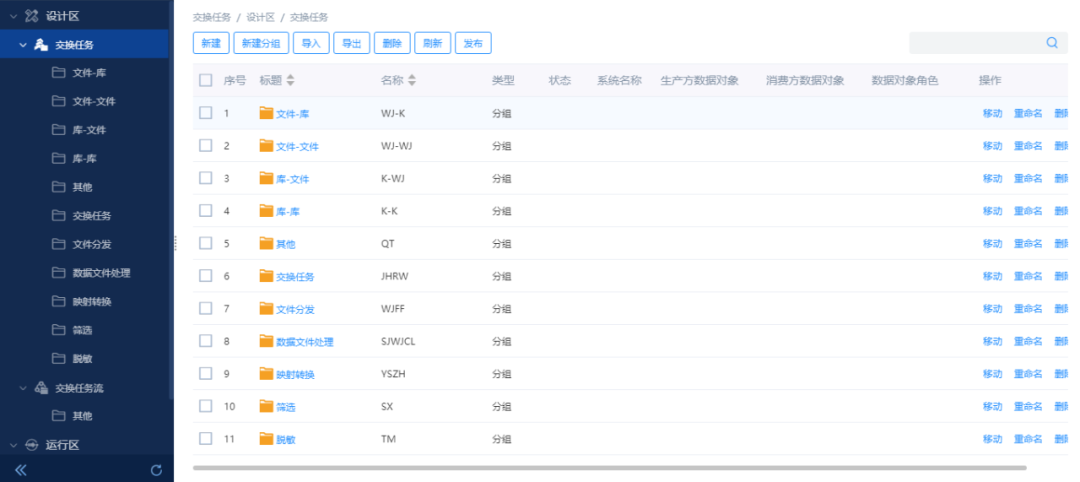
Task: Click the folder icon in row 文件-库
Action: click(266, 113)
